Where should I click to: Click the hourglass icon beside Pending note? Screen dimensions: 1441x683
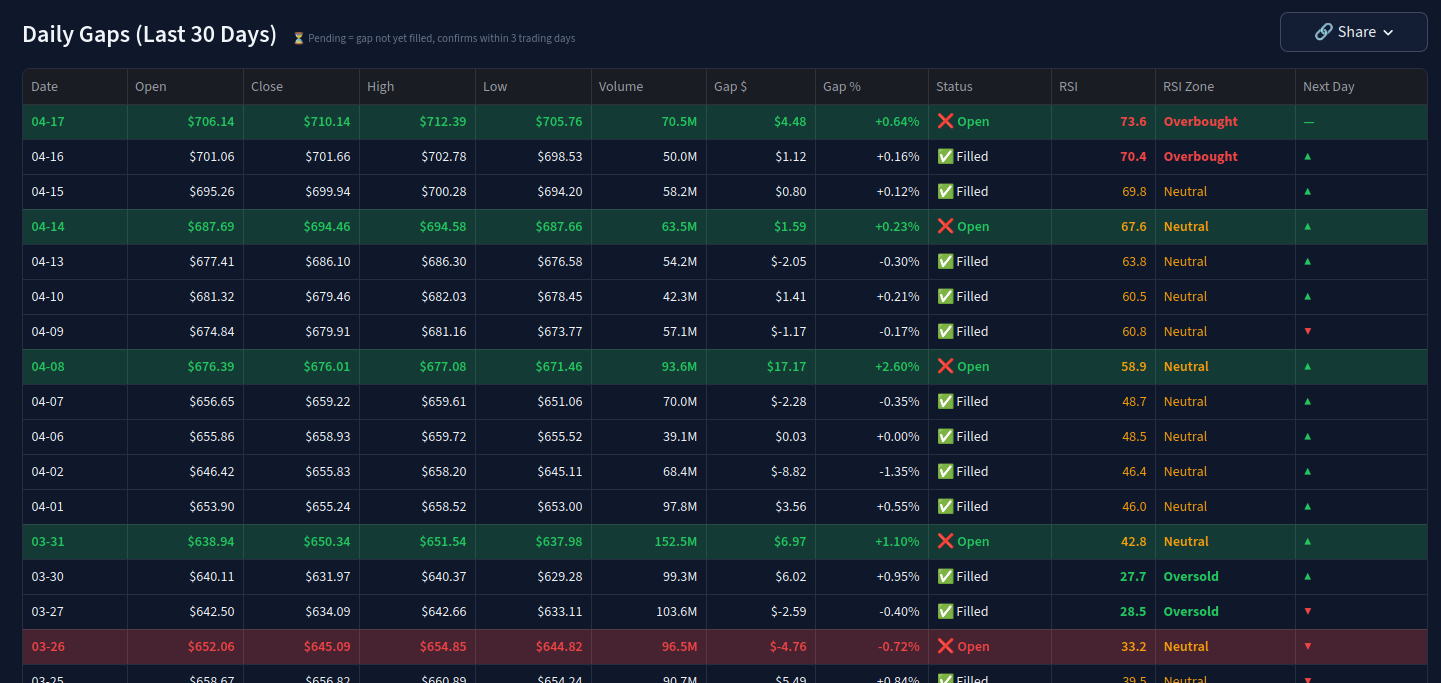(298, 38)
